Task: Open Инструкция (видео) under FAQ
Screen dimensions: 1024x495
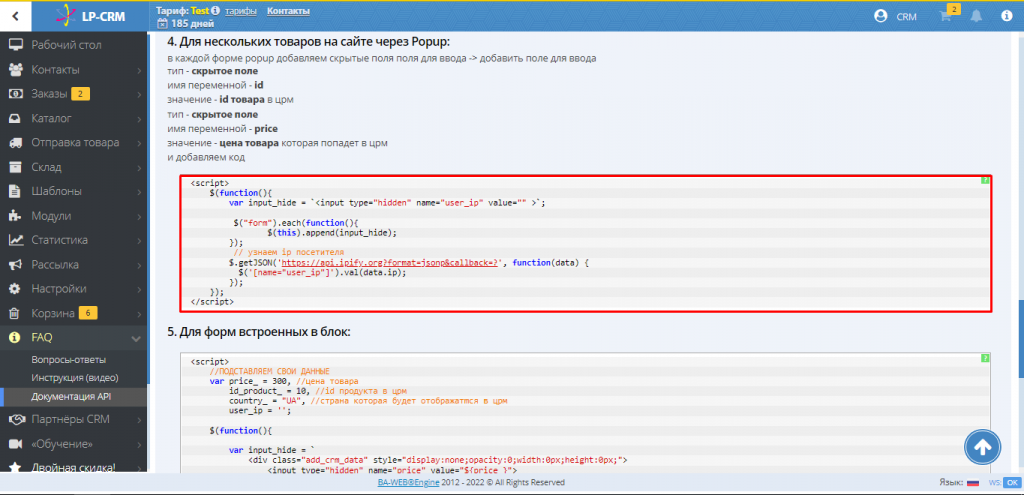Action: (74, 377)
